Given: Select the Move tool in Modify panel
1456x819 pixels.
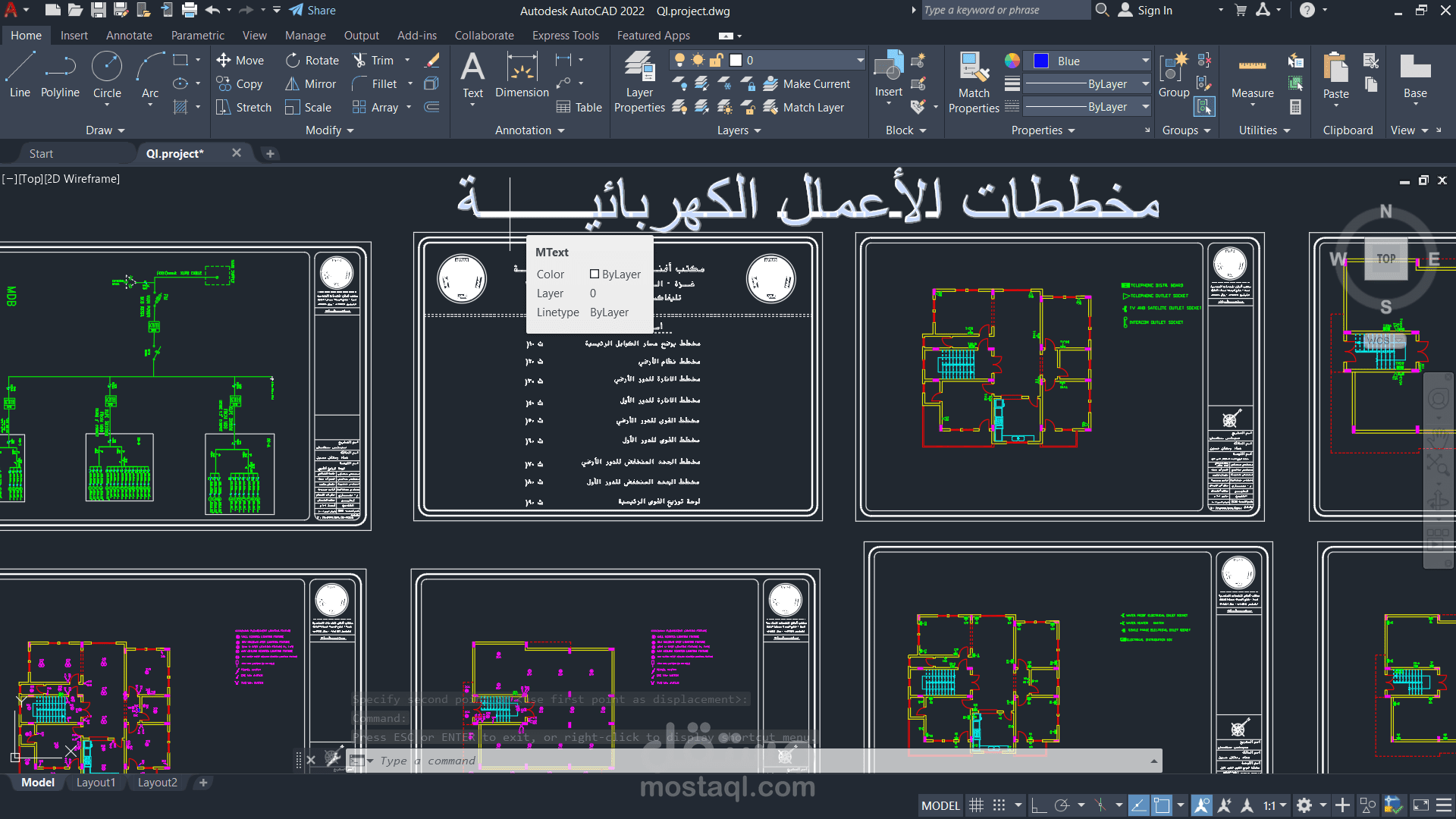Looking at the screenshot, I should (240, 60).
